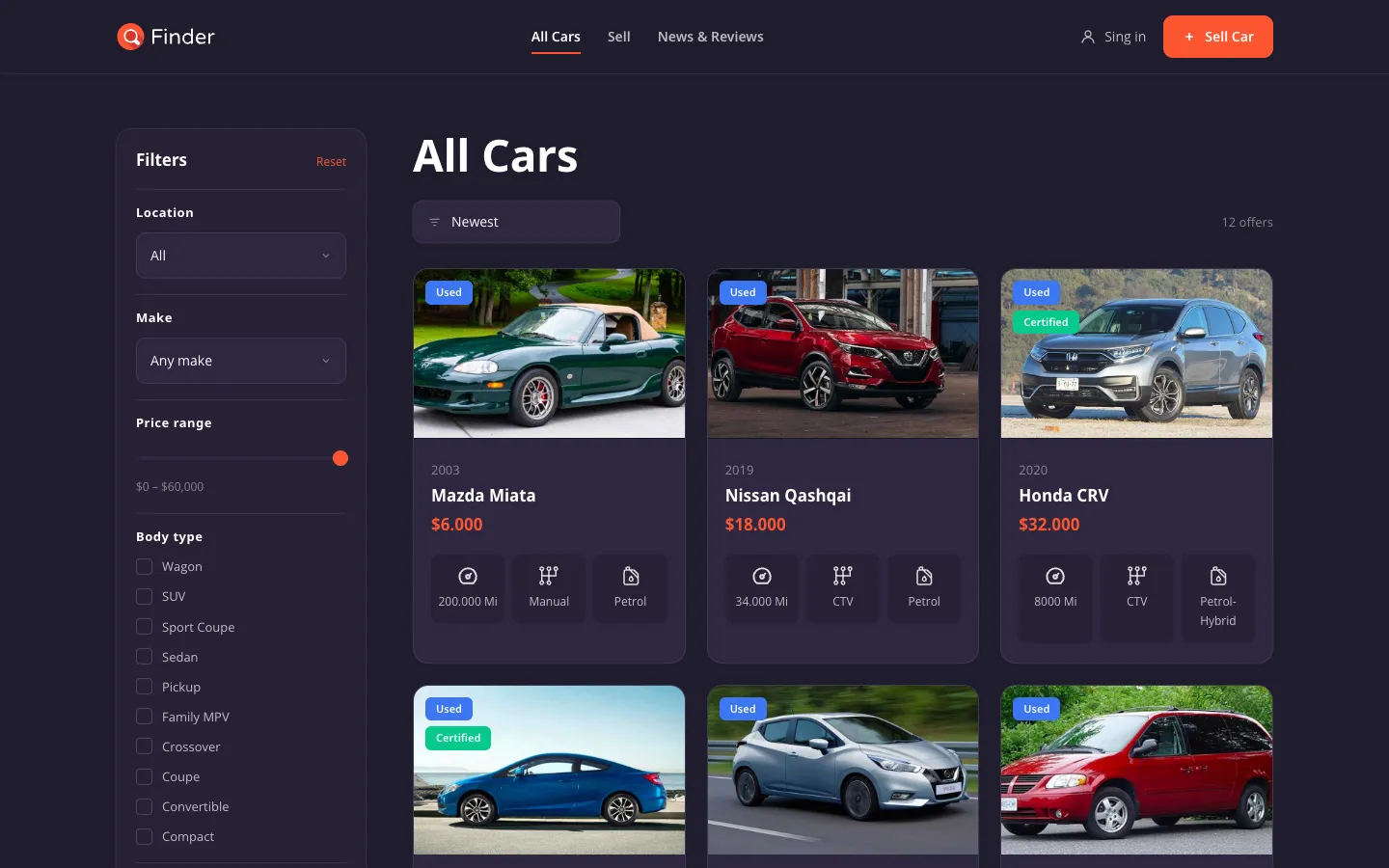
Task: Click the blue coupe photo with Certified badge
Action: click(550, 770)
